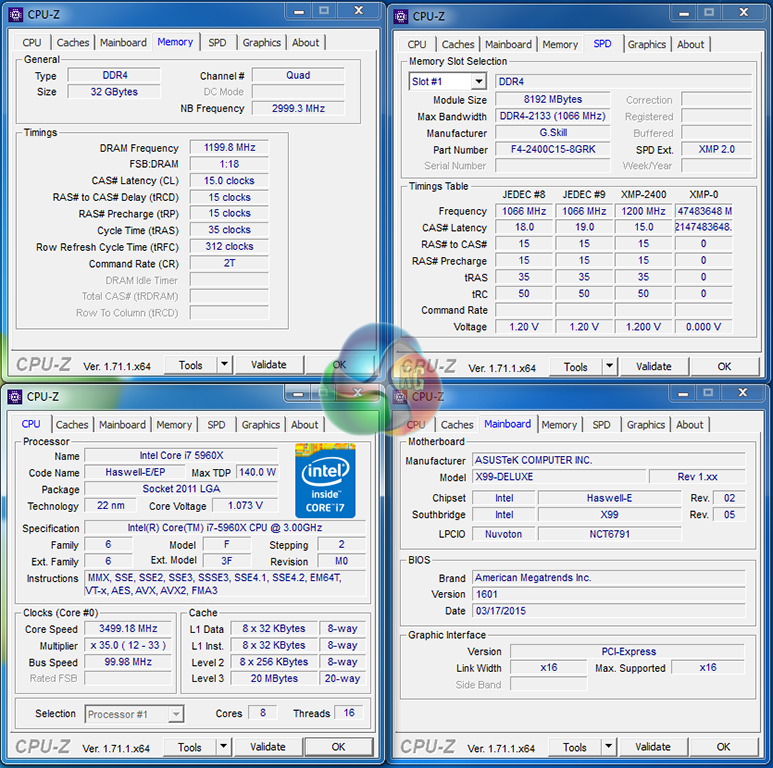Screen dimensions: 773x768
Task: Click the CPU-Z icon in the Memory window title bar
Action: [x=15, y=14]
